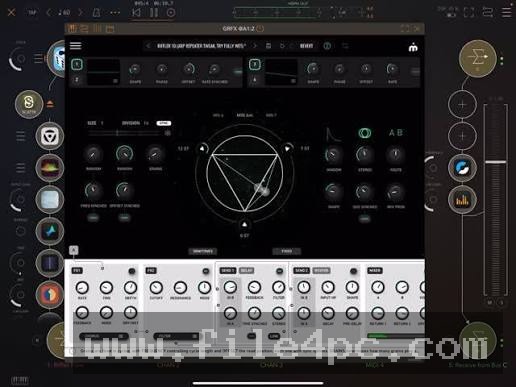Viewport: 516px width, 387px height.
Task: Open the DELAY type selector next to SEND 1
Action: click(x=247, y=270)
